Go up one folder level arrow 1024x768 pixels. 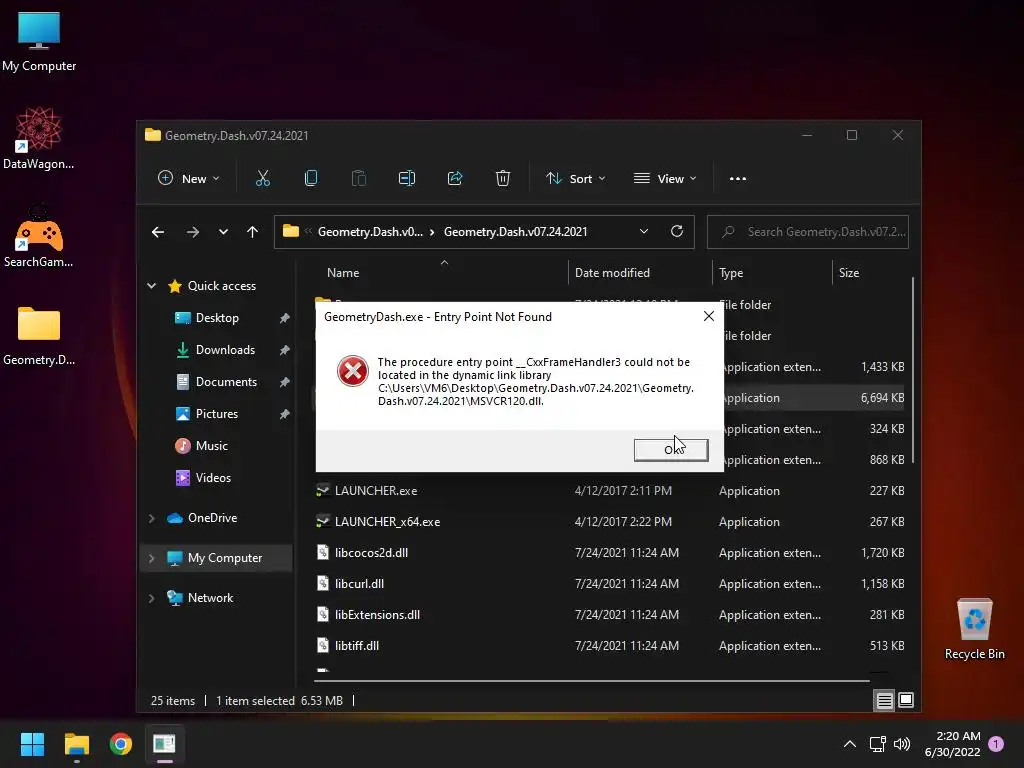253,232
